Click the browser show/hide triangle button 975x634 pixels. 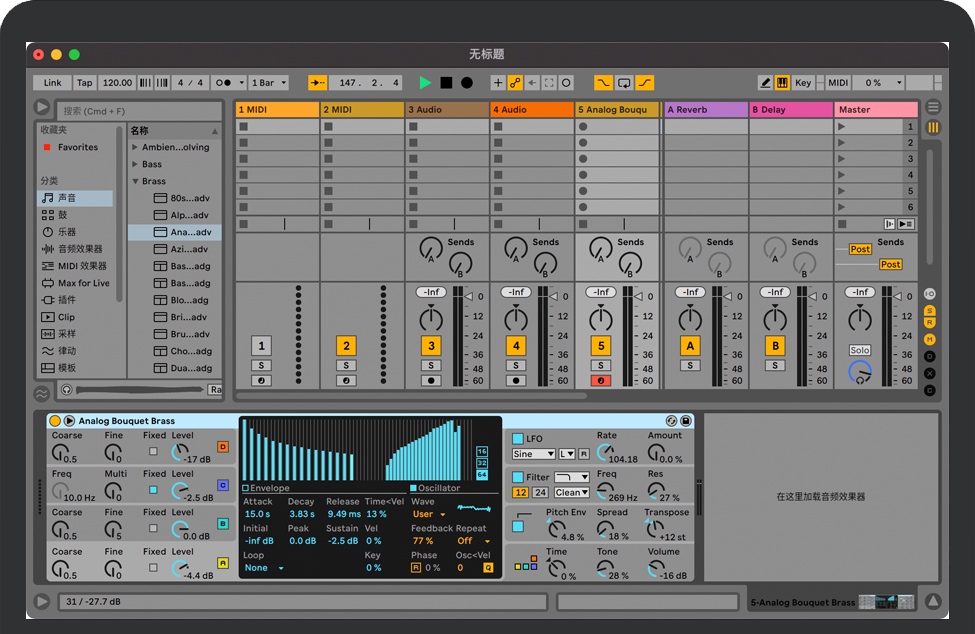(x=42, y=107)
